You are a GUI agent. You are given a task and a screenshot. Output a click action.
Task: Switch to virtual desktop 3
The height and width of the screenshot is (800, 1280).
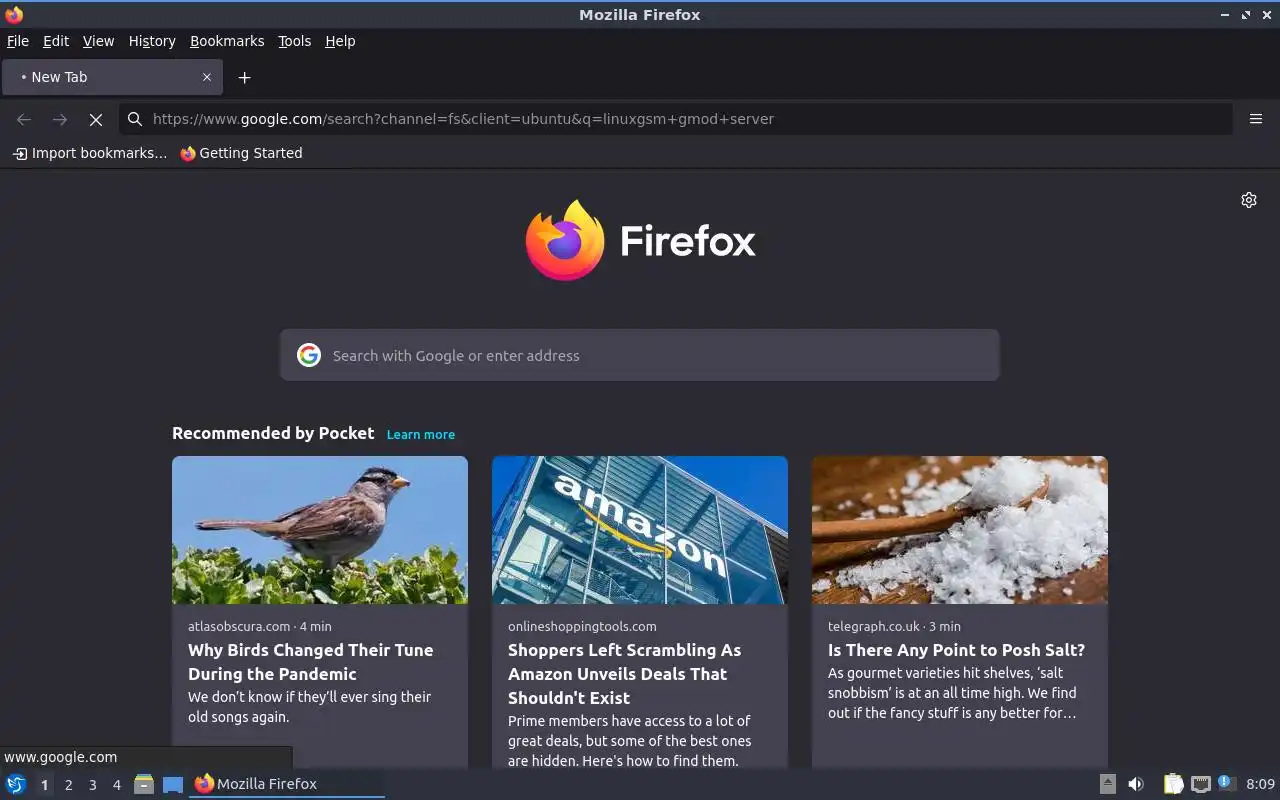(92, 785)
